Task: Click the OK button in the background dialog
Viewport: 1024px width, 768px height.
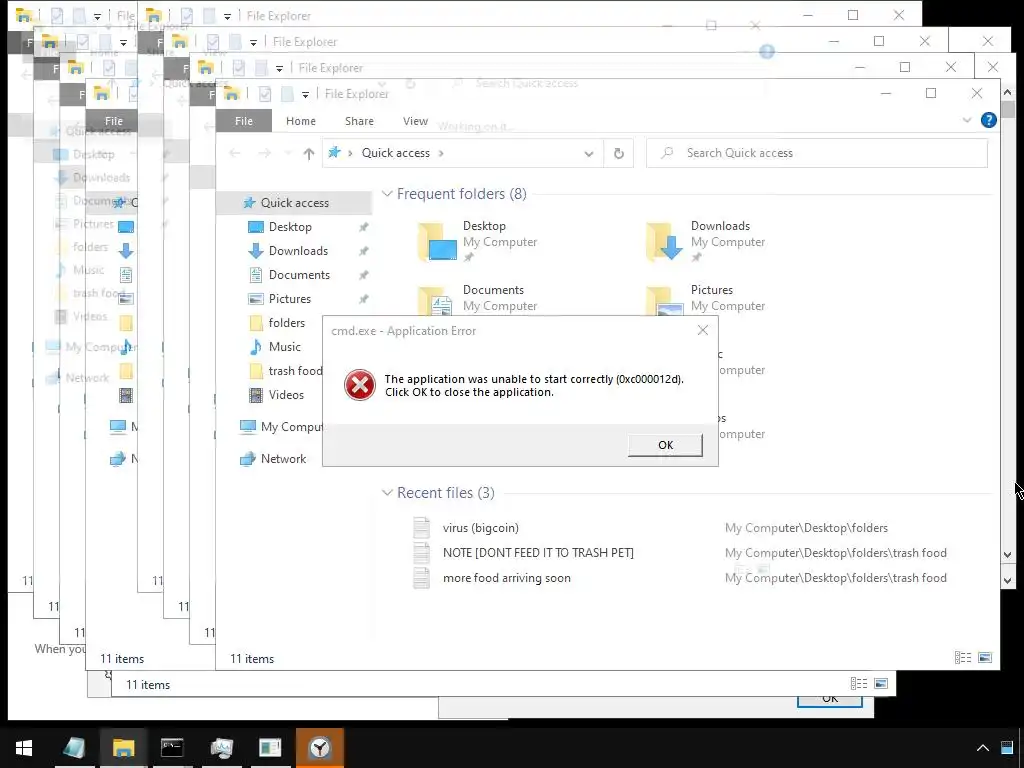Action: pyautogui.click(x=829, y=701)
